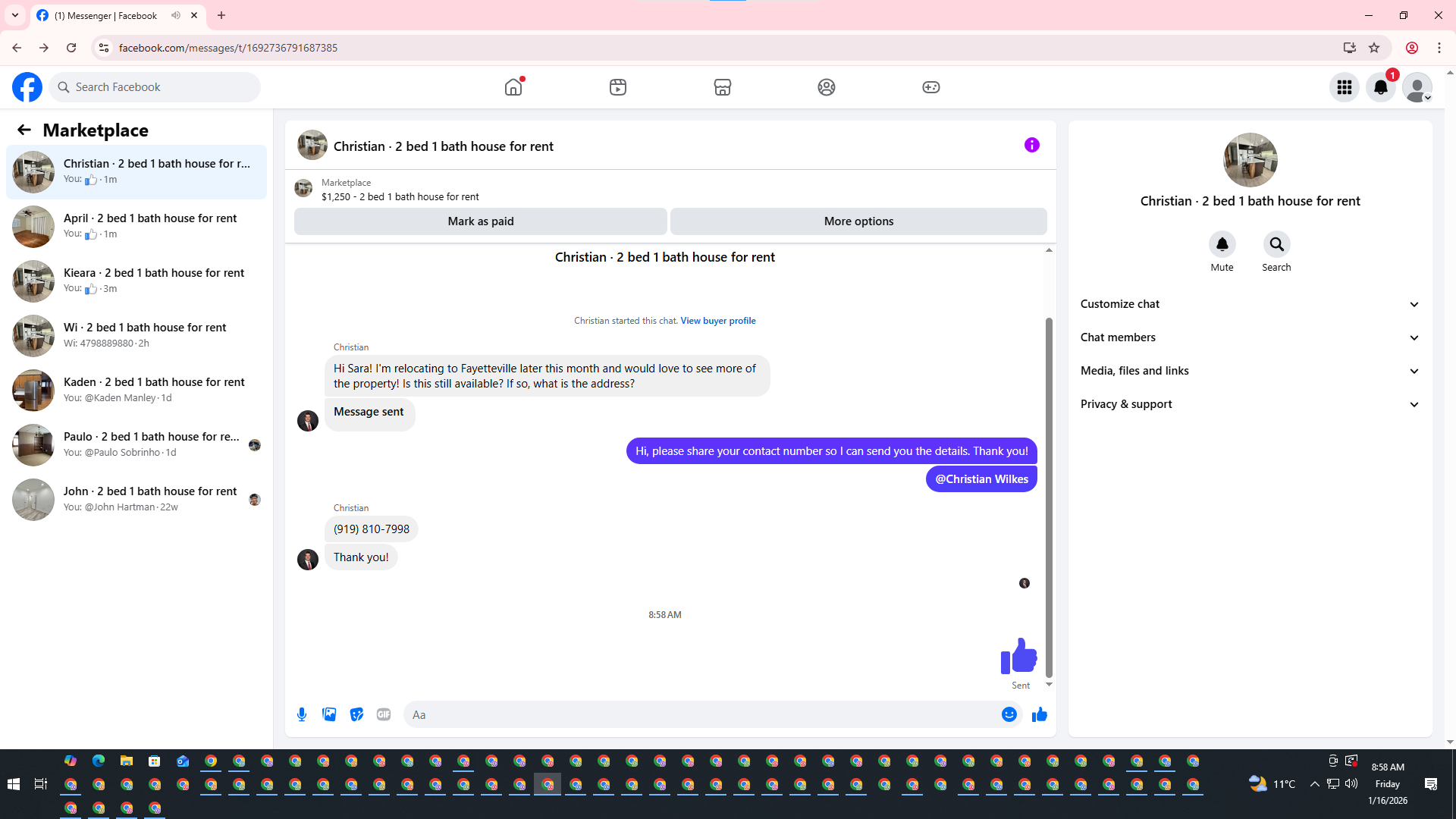Expand Chat members section

[1250, 337]
